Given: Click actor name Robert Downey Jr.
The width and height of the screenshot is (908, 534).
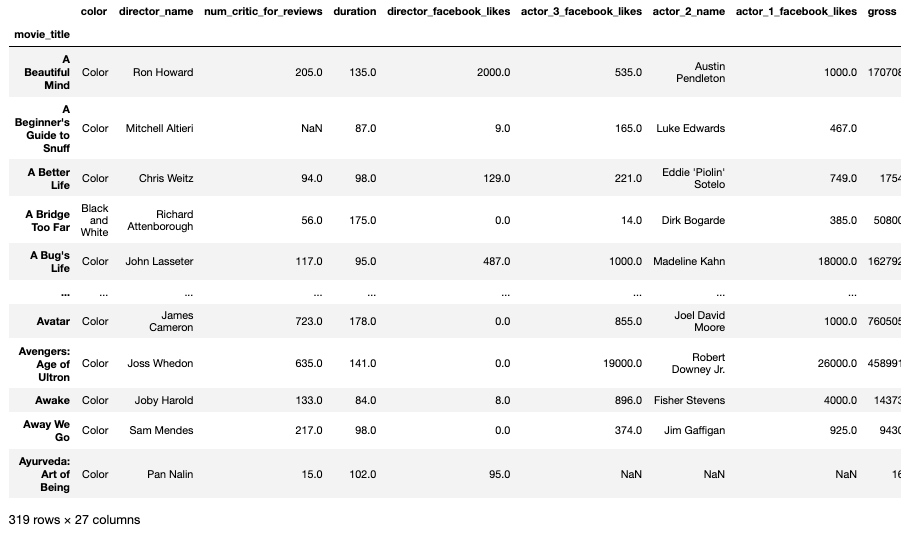Looking at the screenshot, I should click(x=698, y=364).
